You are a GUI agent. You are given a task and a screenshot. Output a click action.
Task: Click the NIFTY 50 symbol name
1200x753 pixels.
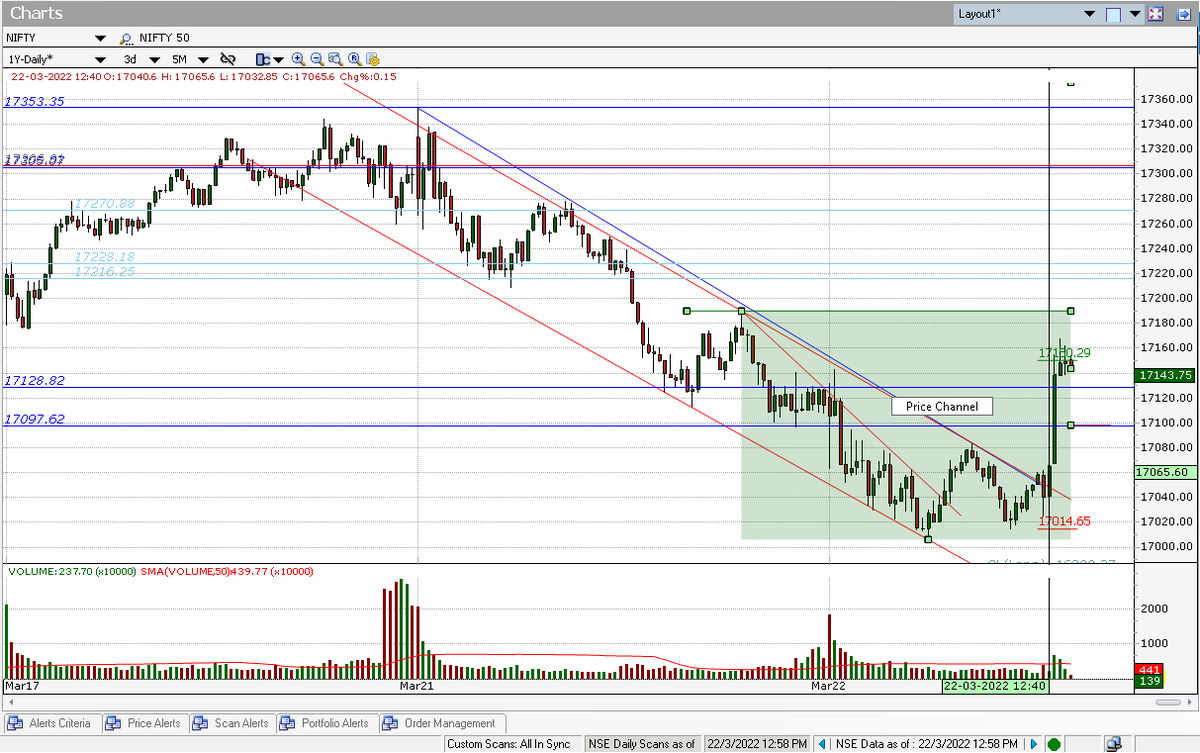click(164, 38)
